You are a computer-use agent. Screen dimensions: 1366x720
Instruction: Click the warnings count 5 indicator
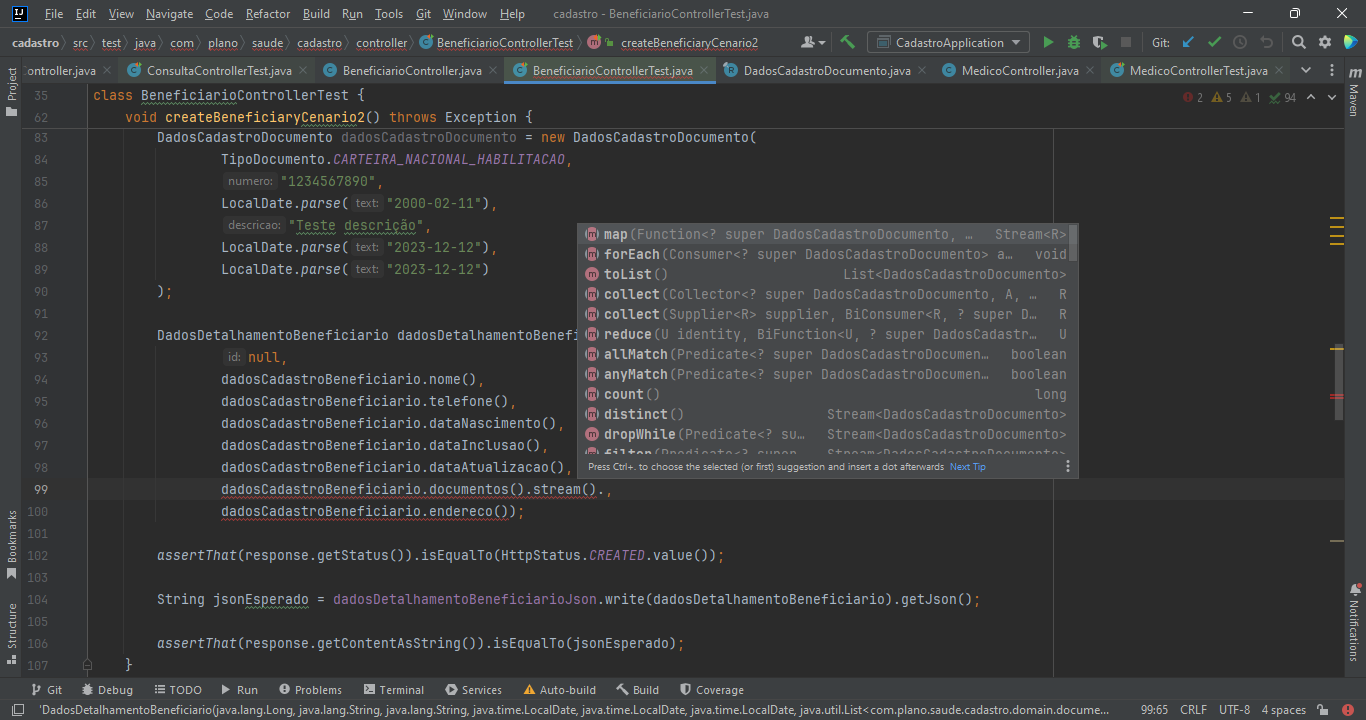1222,97
